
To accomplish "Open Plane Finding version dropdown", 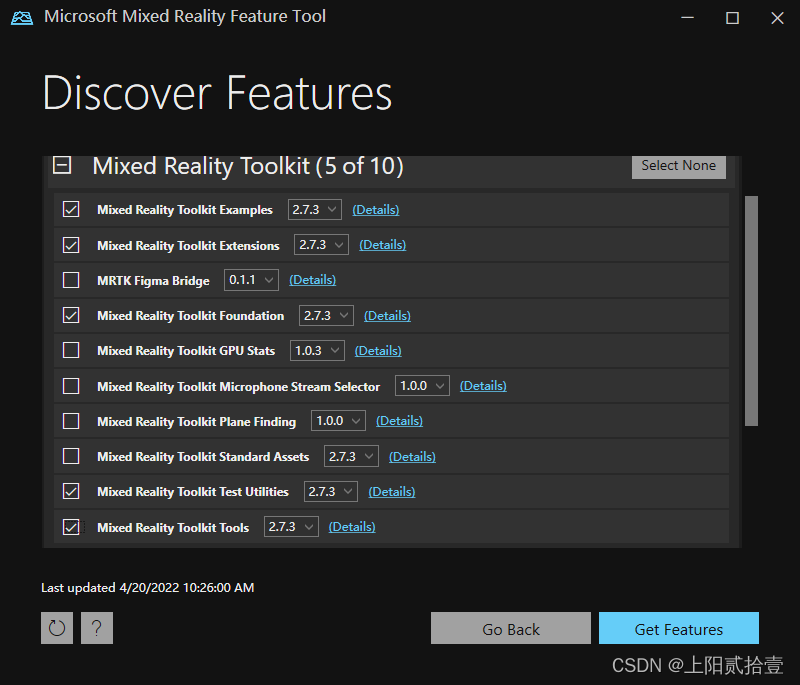I will [338, 421].
